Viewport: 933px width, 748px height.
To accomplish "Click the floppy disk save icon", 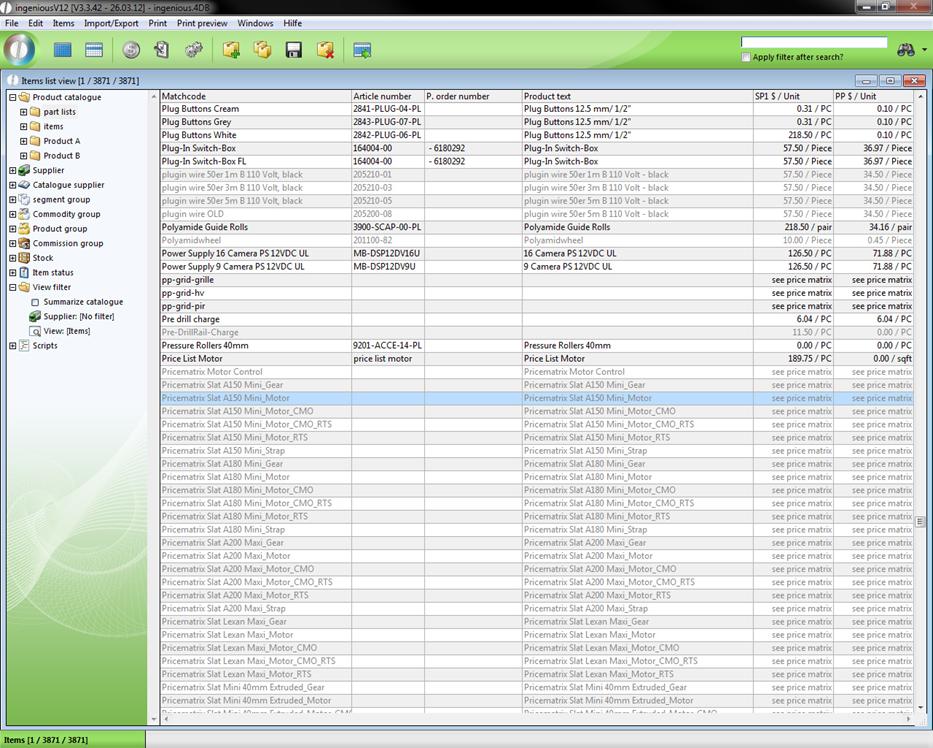I will [x=293, y=50].
